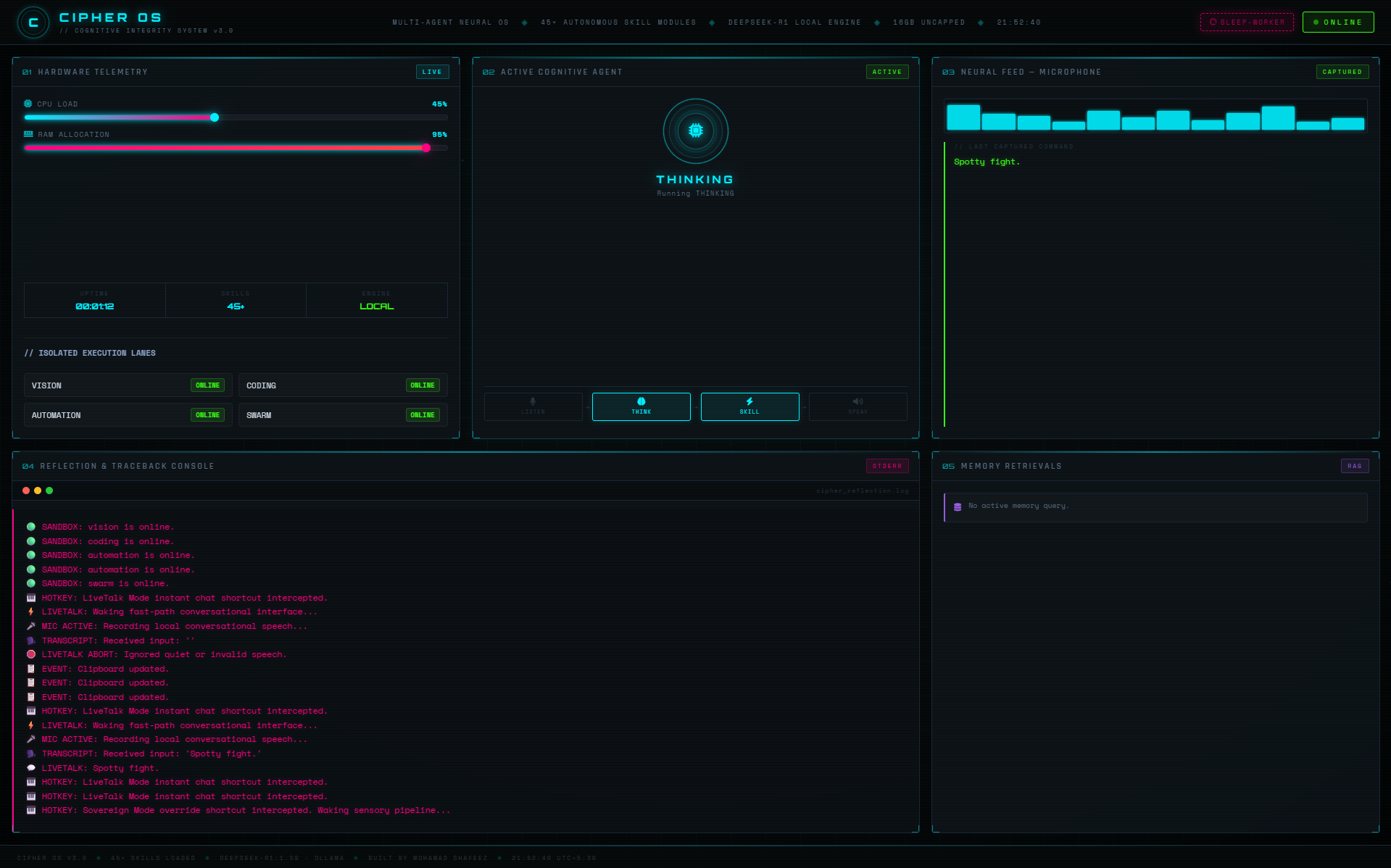
Task: Click 'BUILT BY MOHAMAD SHAFEEZ' in the footer
Action: pos(428,858)
